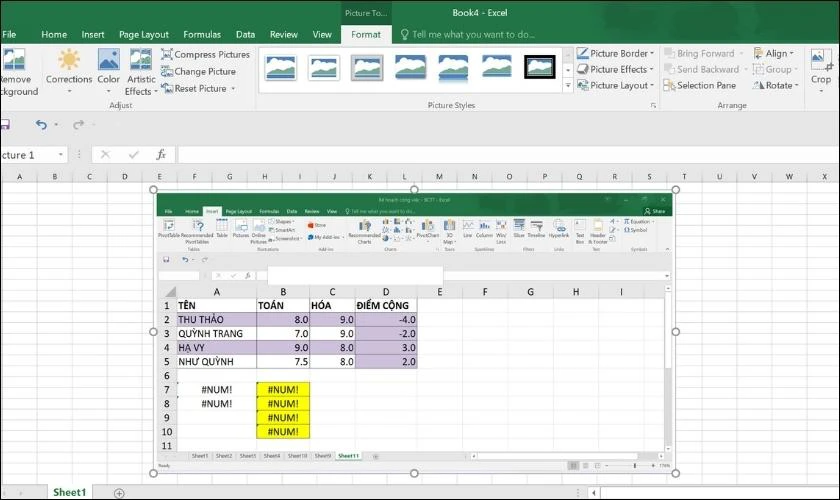
Task: Click the formula bar confirm checkmark
Action: pos(133,155)
